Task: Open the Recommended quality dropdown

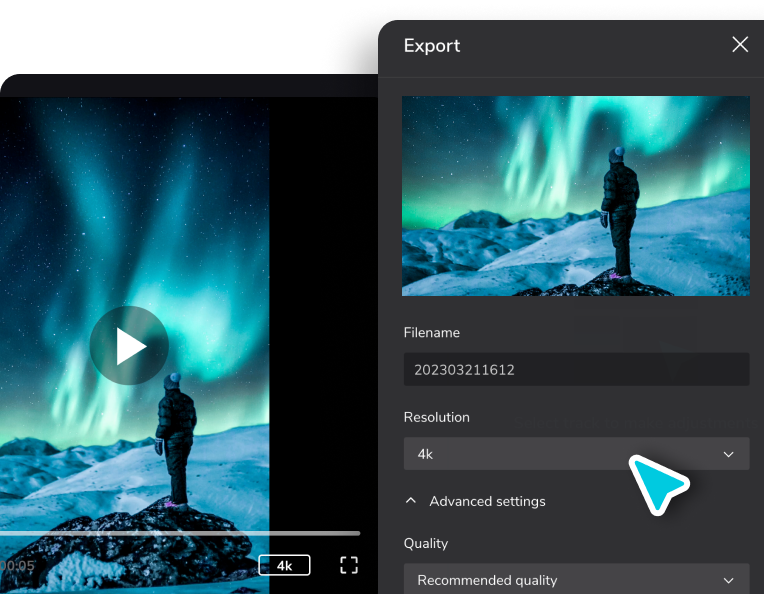Action: tap(576, 579)
